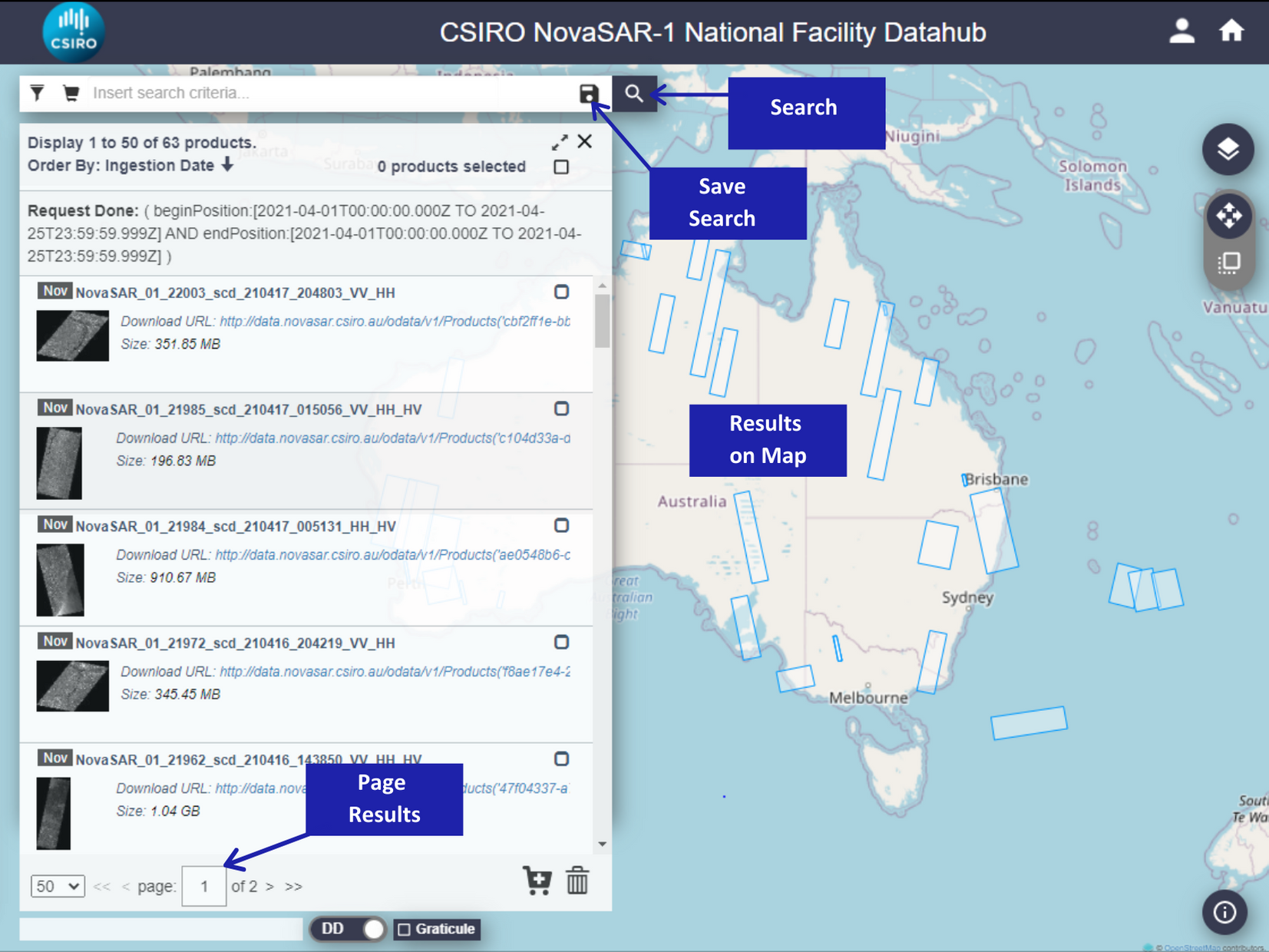The image size is (1269, 952).
Task: Jump to first results page
Action: pos(101,886)
